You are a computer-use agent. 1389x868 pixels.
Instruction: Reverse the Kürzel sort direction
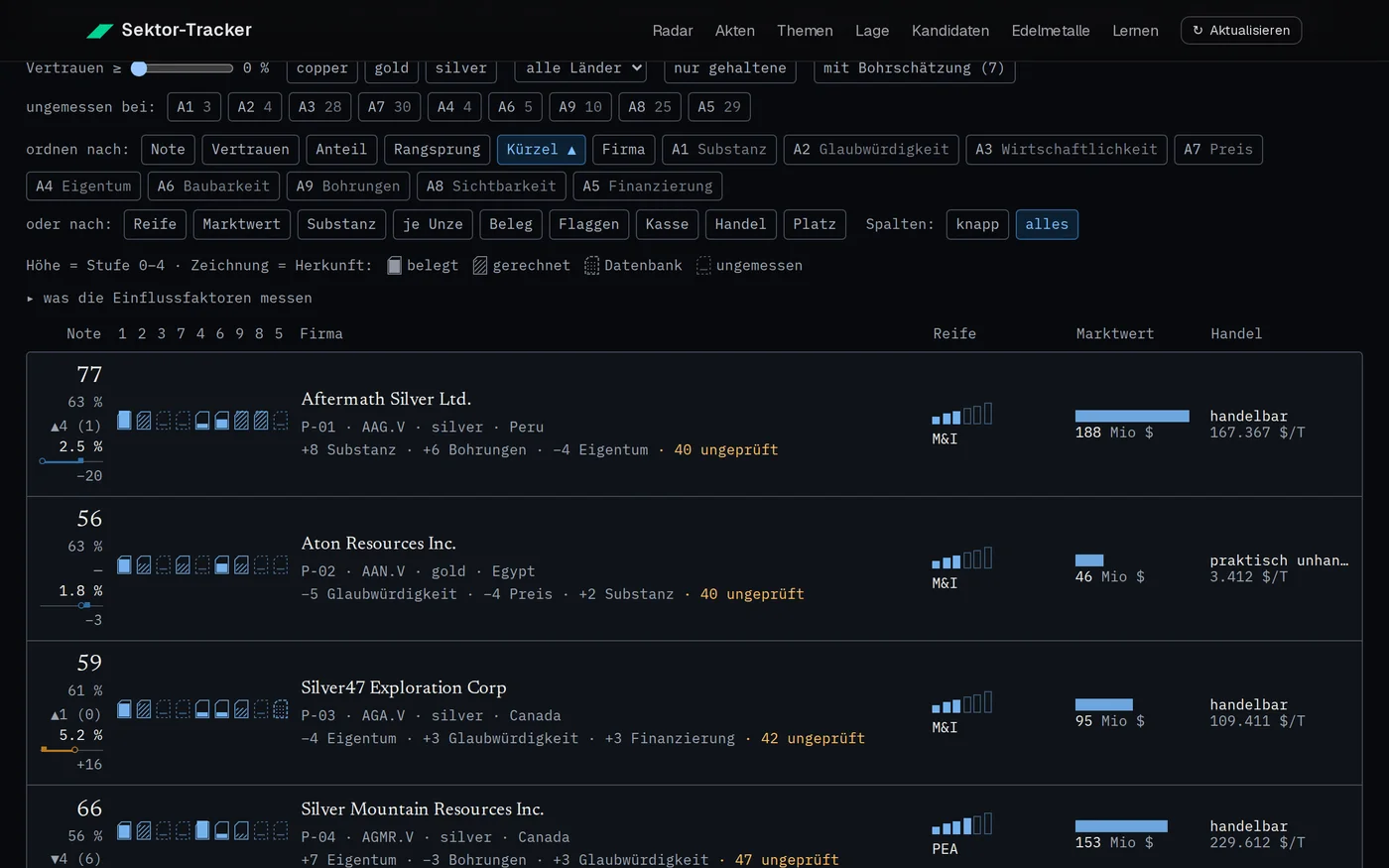[x=541, y=150]
